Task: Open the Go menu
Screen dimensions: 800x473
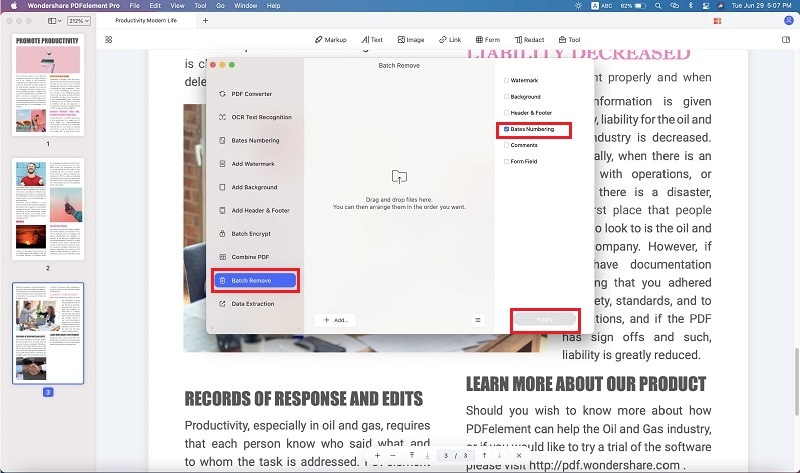Action: click(x=220, y=6)
